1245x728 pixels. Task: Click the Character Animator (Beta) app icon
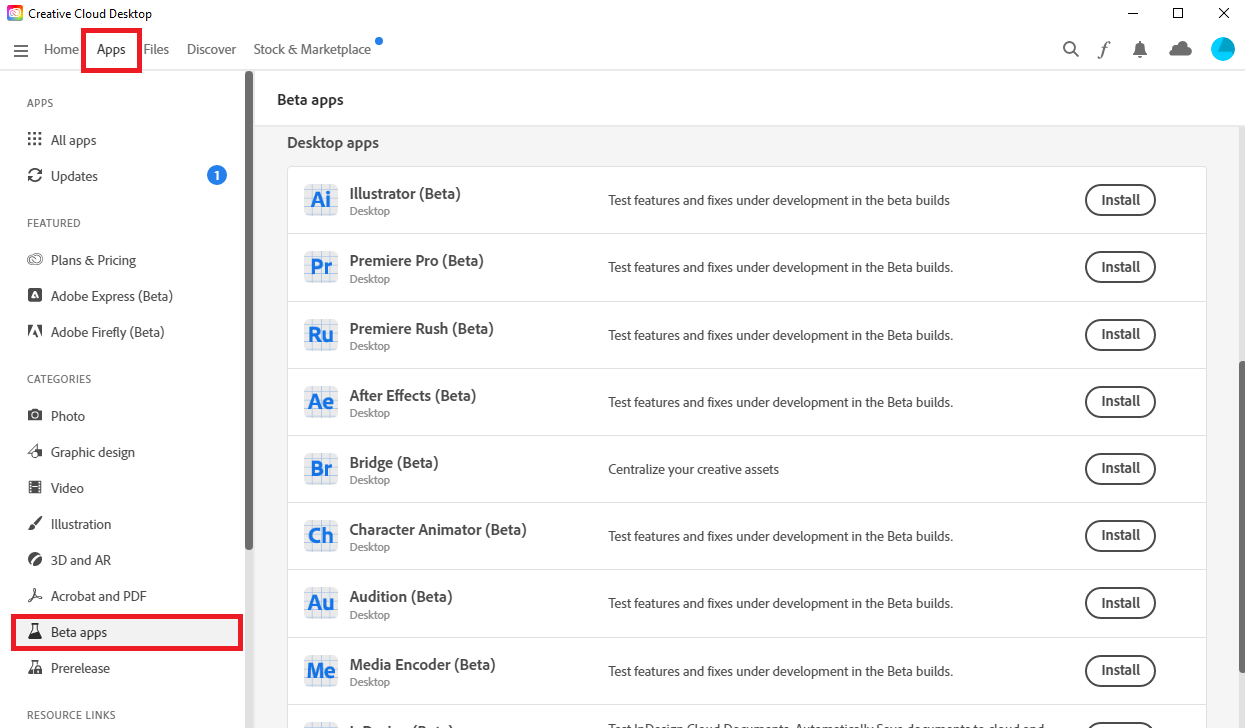(x=321, y=535)
